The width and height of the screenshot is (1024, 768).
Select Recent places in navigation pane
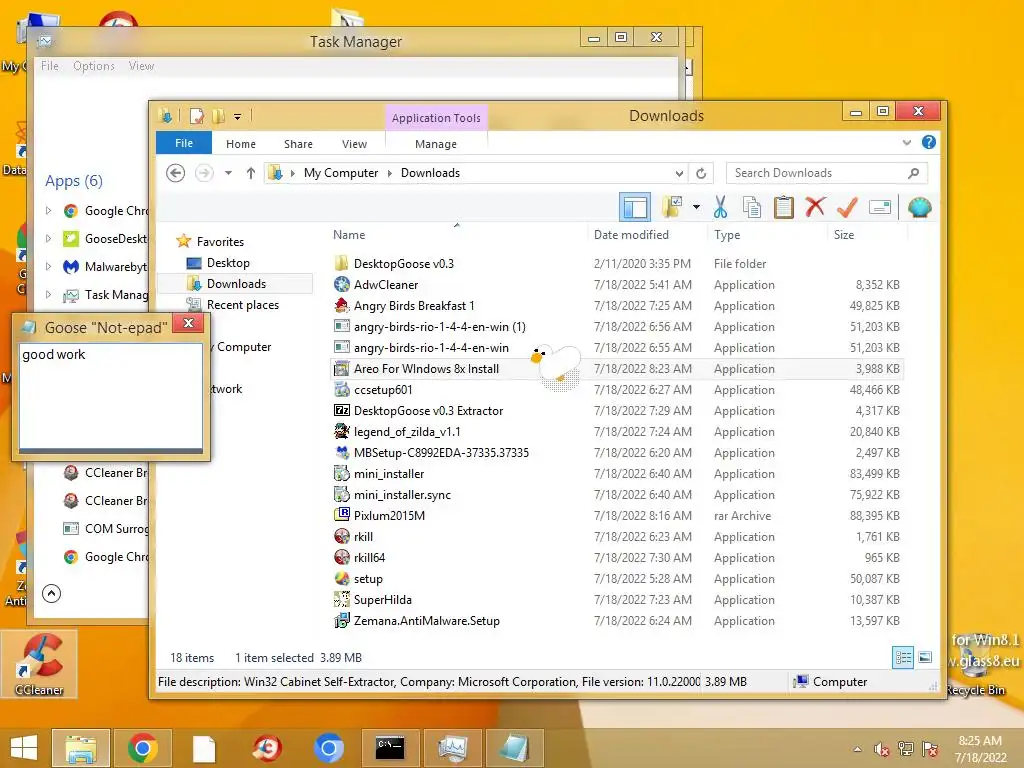(x=242, y=305)
